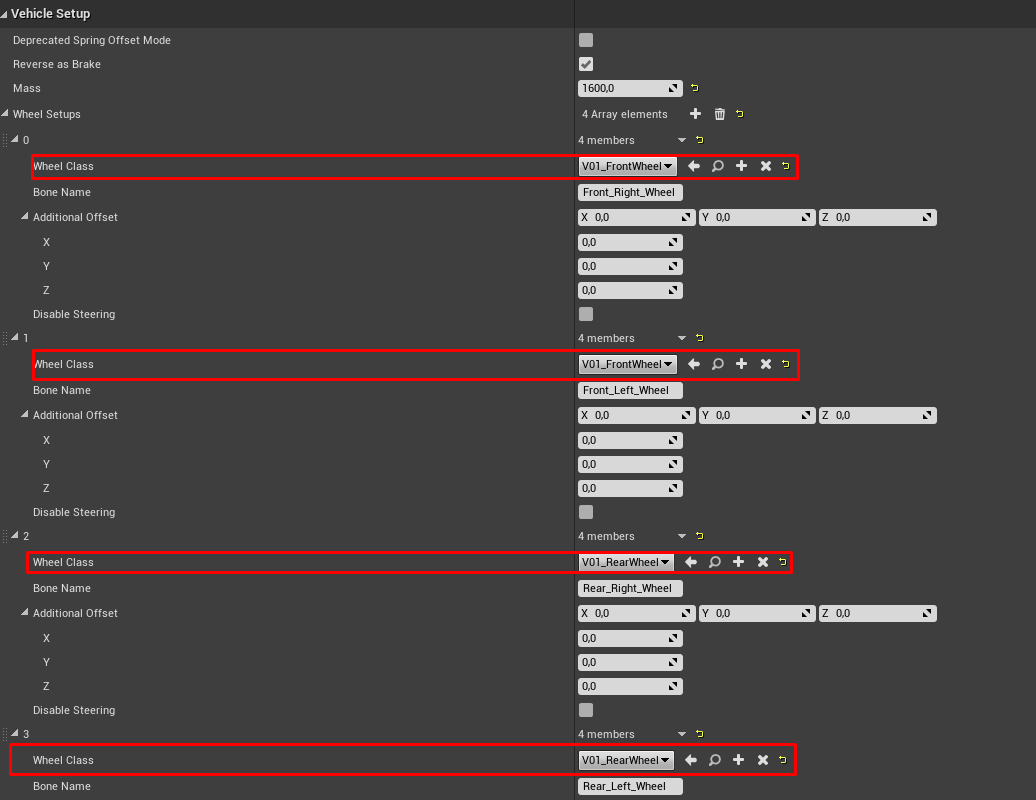
Task: Browse to wheel 3 Wheel Class asset
Action: tap(714, 760)
